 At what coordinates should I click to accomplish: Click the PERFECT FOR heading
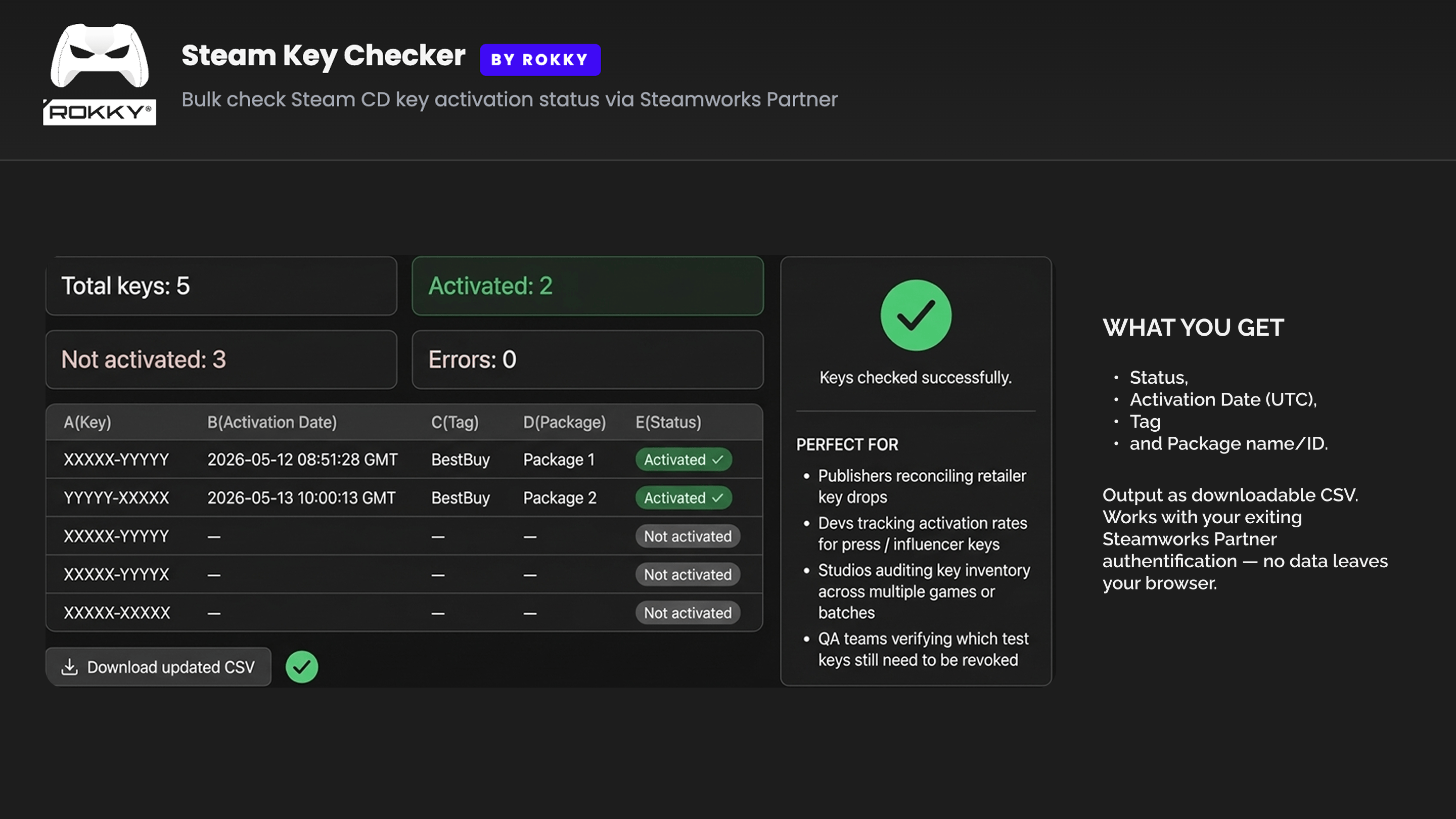click(x=847, y=444)
